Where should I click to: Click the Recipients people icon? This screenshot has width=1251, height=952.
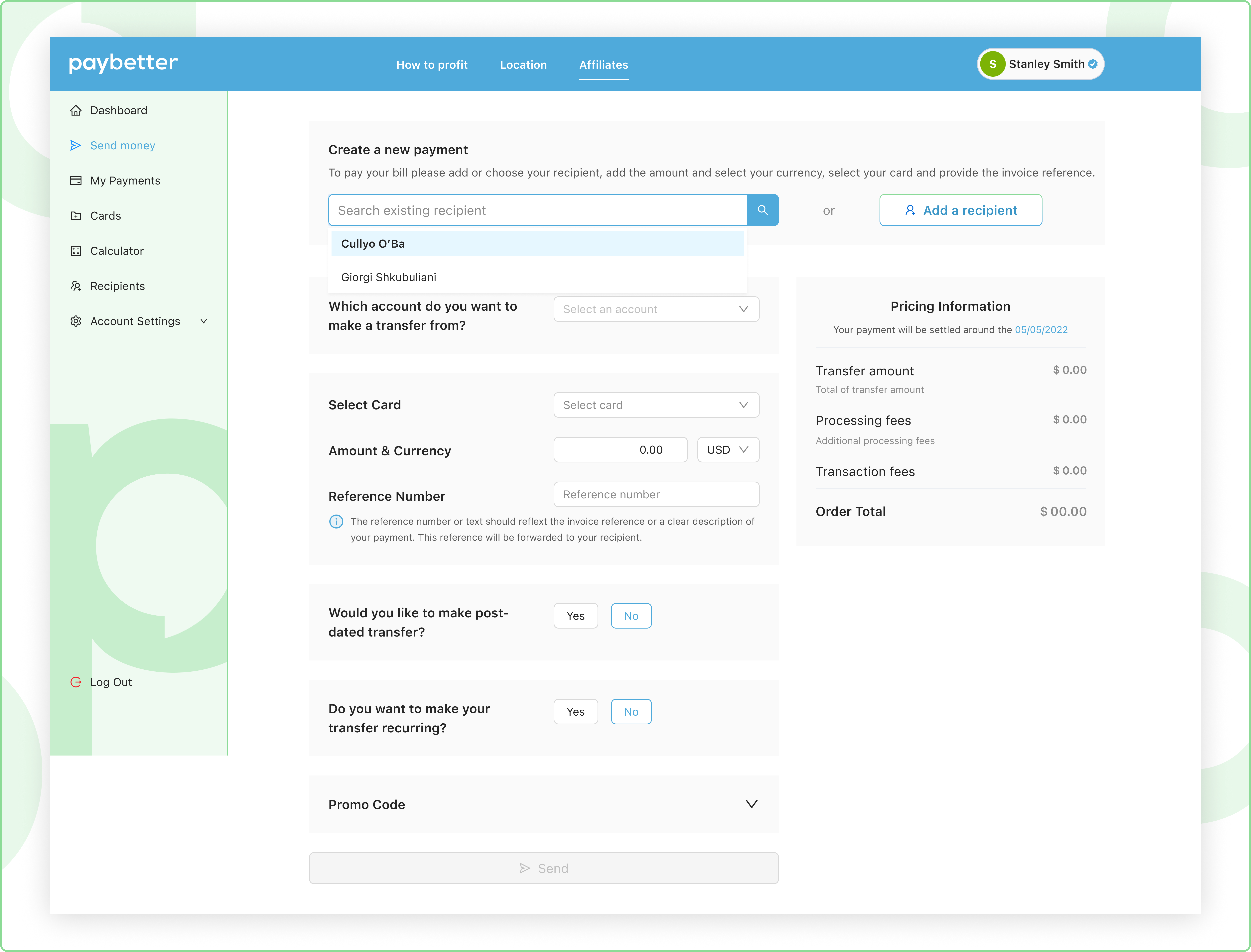[x=76, y=286]
